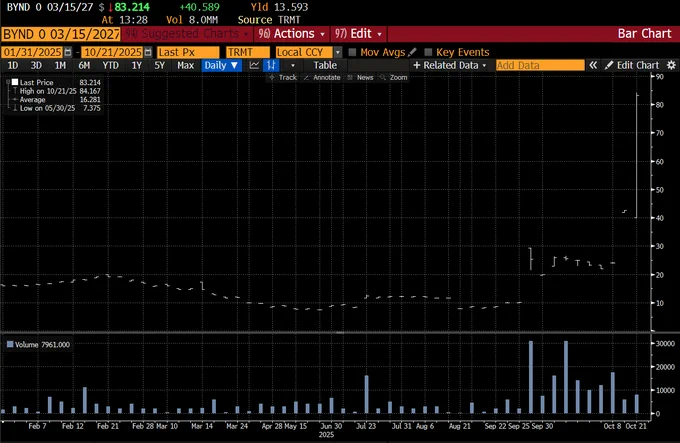Screen dimensions: 680x443
Task: Select the Max range tab
Action: (x=186, y=65)
